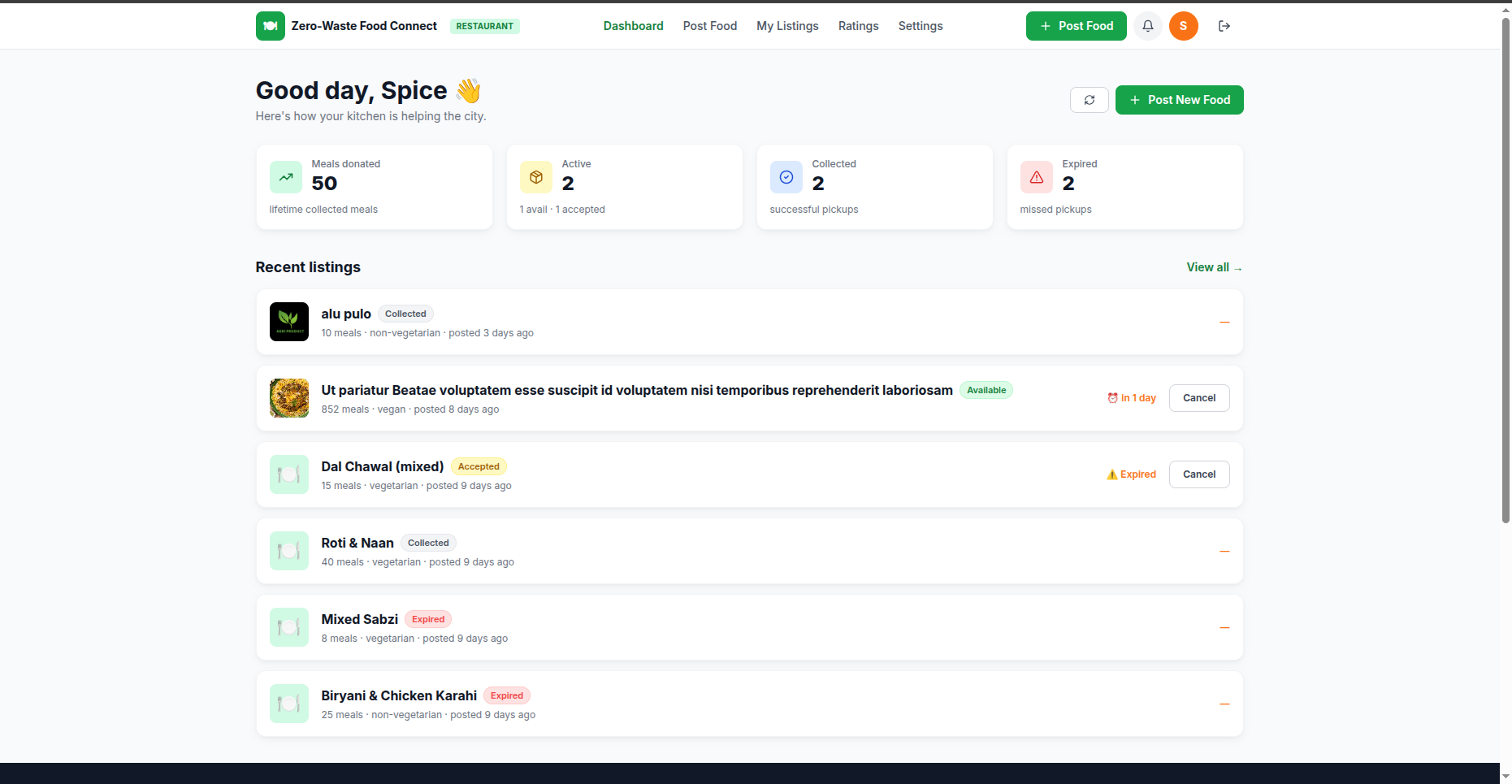Click the Mixed Sabzi listing title
1512x784 pixels.
pyautogui.click(x=360, y=619)
